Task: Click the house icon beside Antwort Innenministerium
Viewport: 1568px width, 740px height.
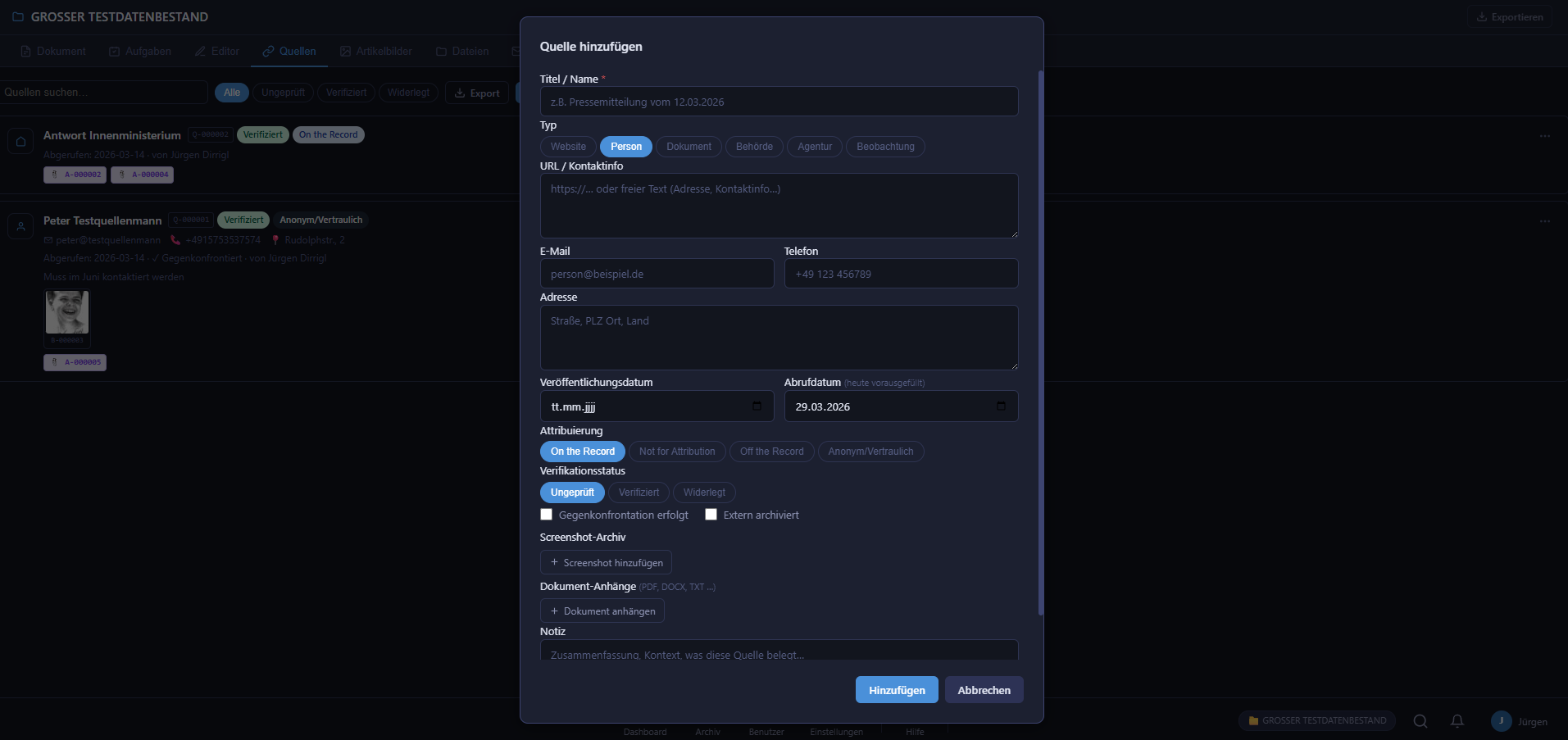Action: [21, 141]
